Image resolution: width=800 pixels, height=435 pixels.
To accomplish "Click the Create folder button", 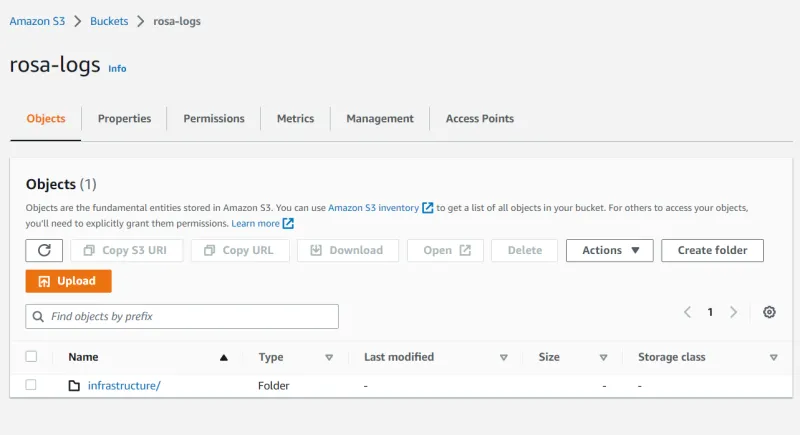I will [712, 250].
